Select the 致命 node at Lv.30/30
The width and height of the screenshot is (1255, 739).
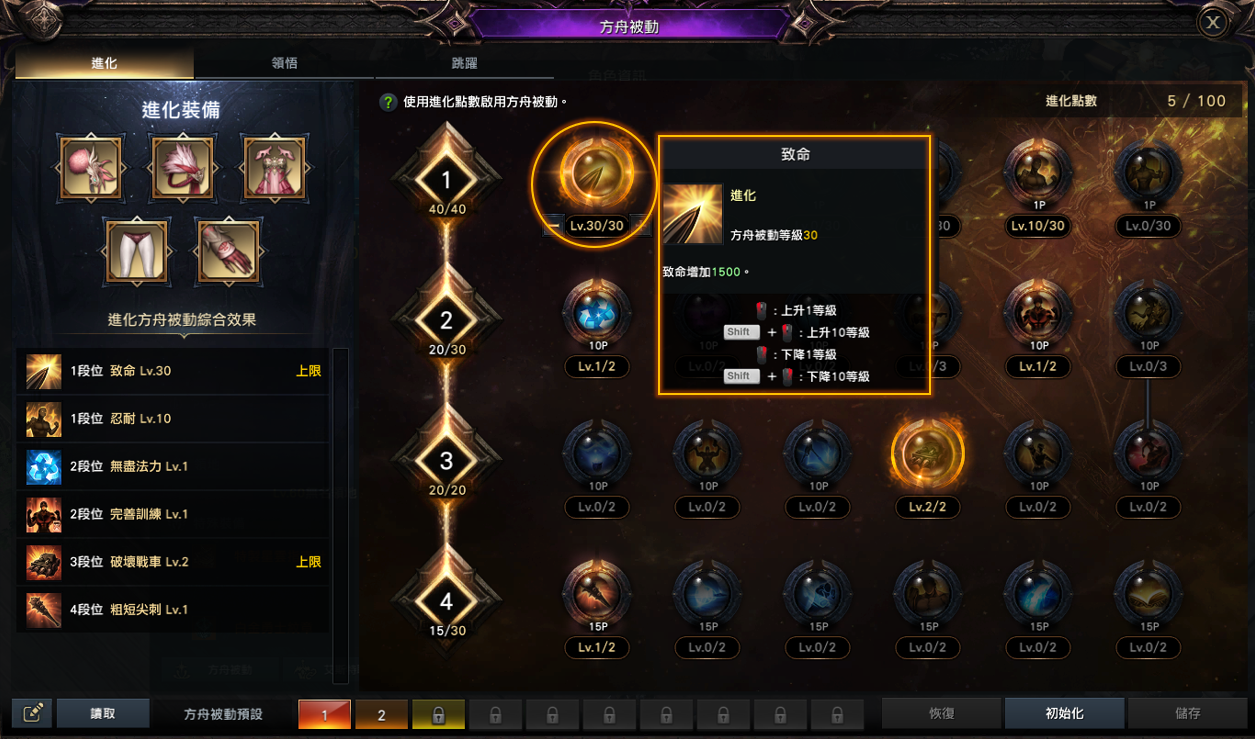click(x=597, y=174)
